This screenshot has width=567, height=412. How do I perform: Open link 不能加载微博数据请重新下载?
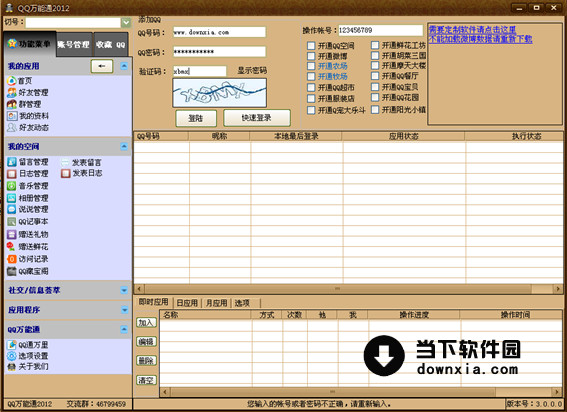(x=481, y=39)
